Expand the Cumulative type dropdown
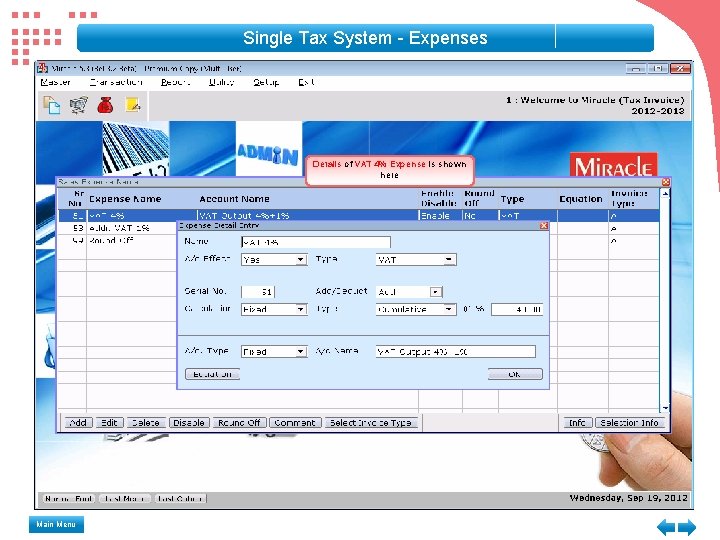The height and width of the screenshot is (540, 720). point(449,309)
